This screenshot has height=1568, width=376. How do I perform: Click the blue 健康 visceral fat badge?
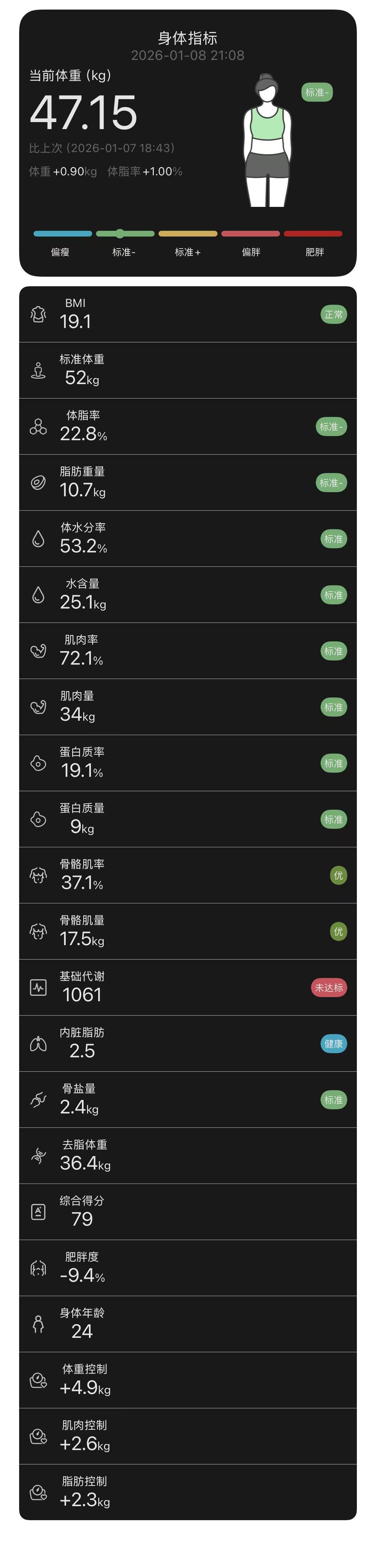coord(333,1043)
